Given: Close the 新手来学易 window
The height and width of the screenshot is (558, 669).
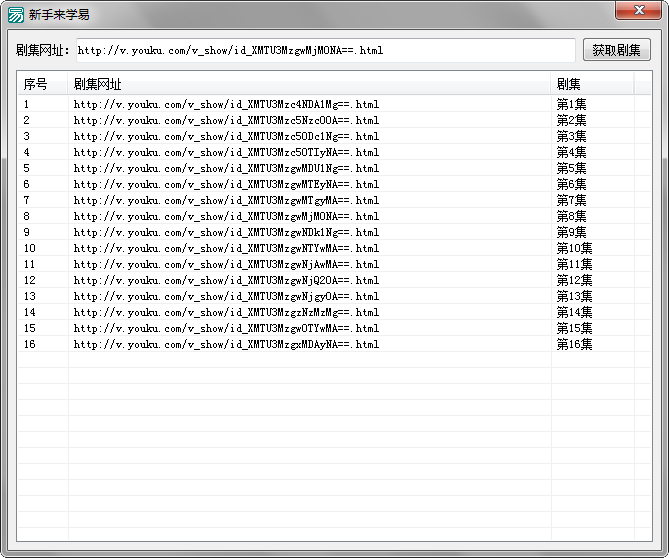Looking at the screenshot, I should [x=638, y=10].
